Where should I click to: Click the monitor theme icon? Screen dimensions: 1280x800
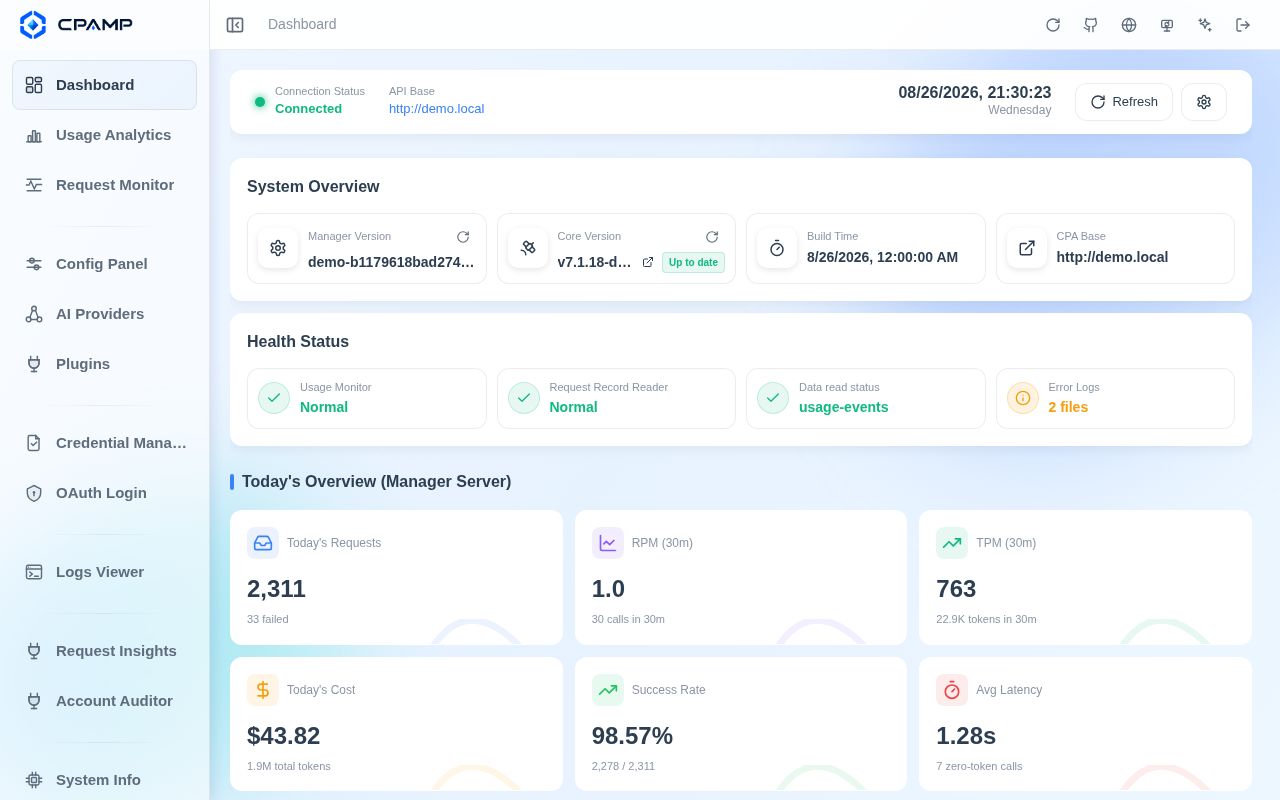[x=1167, y=25]
